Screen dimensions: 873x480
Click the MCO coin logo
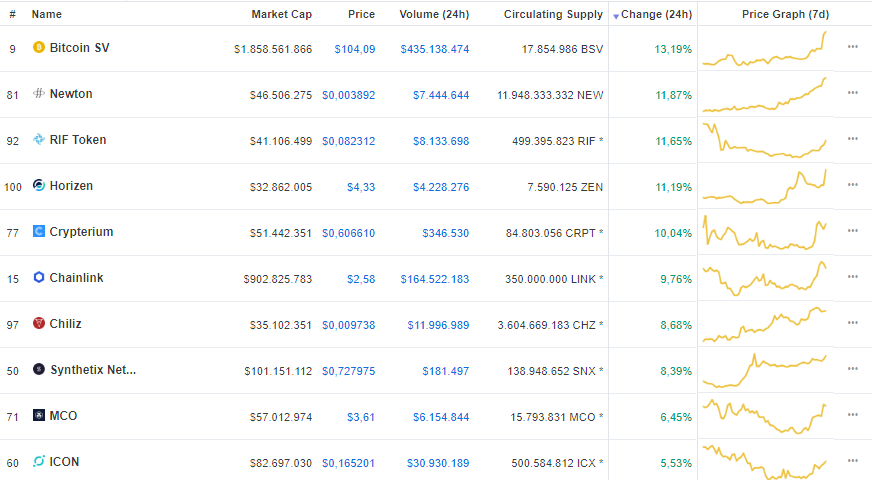point(38,415)
